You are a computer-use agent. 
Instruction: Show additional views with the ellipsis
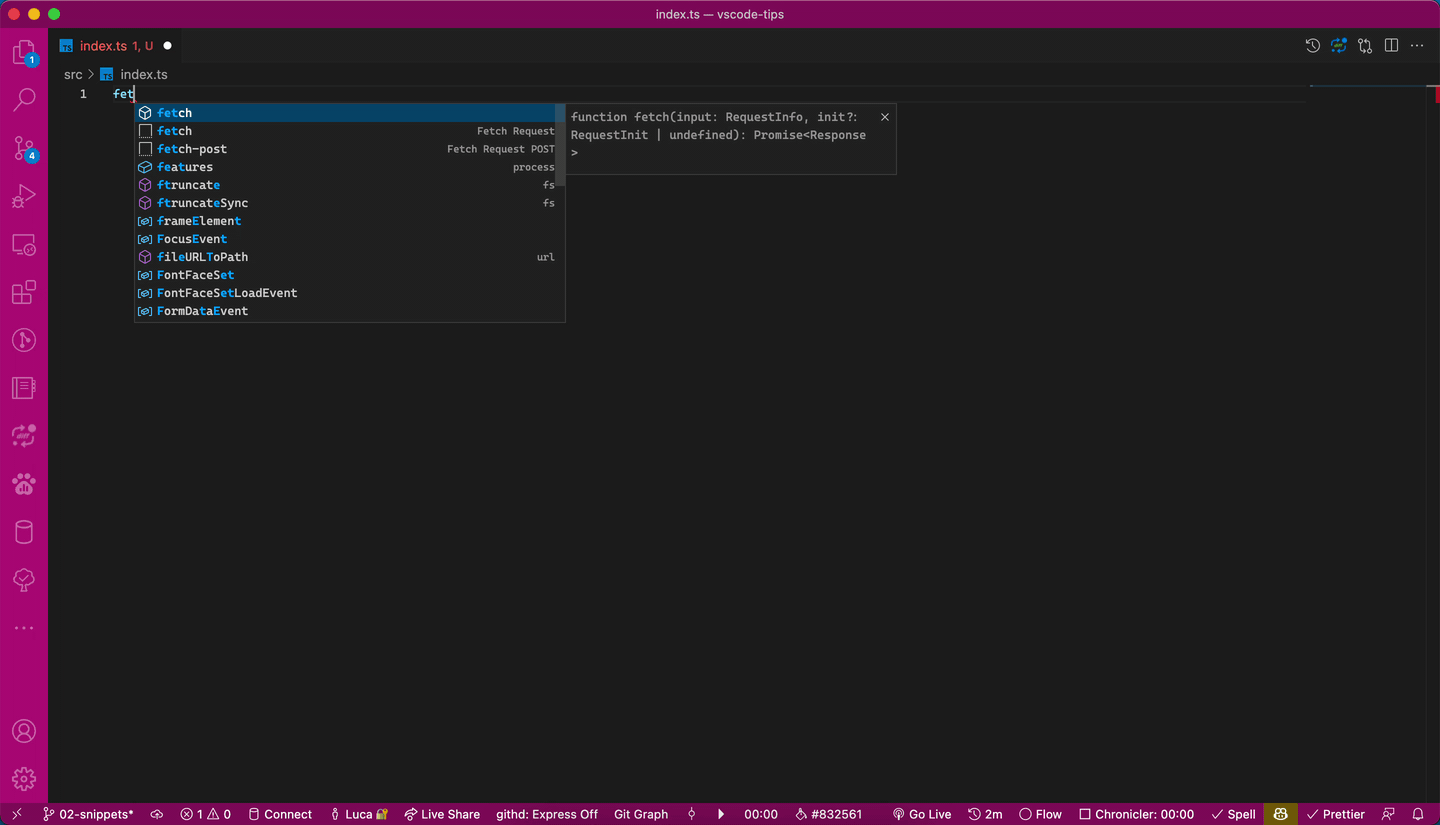(24, 628)
